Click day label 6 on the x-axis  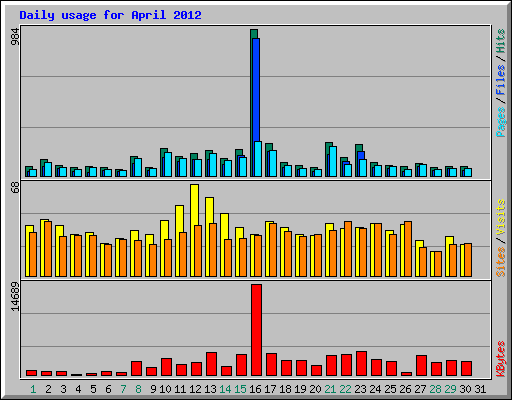pos(108,389)
